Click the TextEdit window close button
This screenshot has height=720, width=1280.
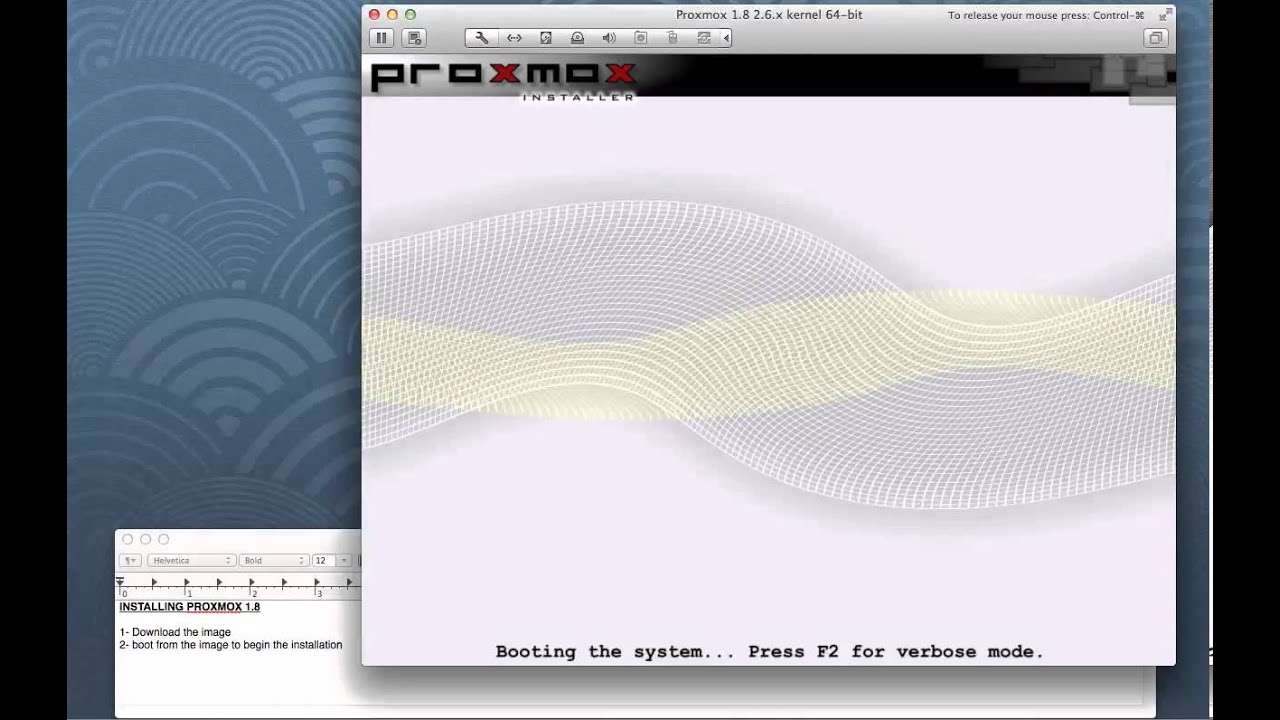pos(127,539)
